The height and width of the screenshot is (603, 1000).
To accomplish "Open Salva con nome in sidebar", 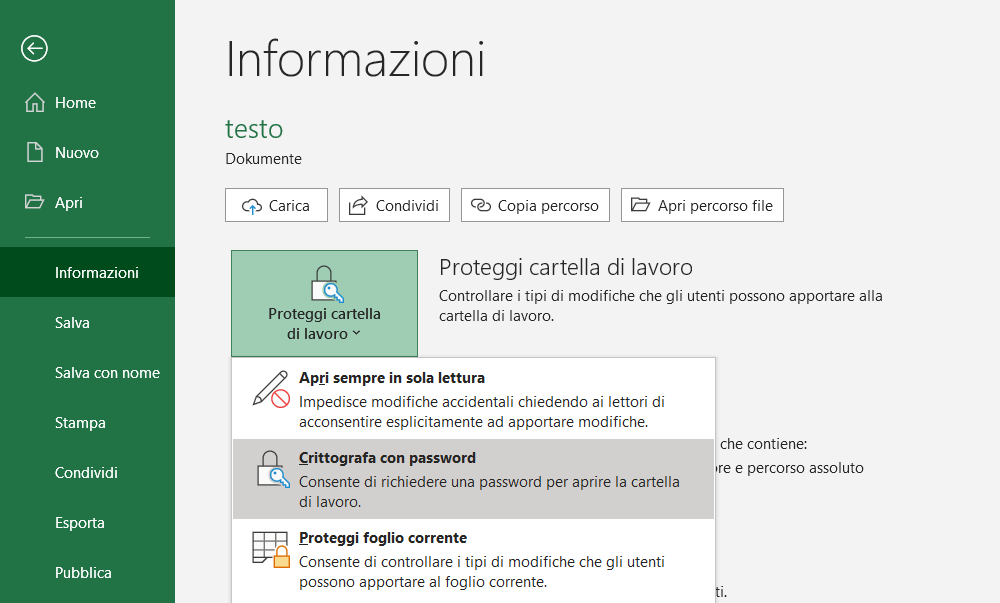I will coord(87,373).
